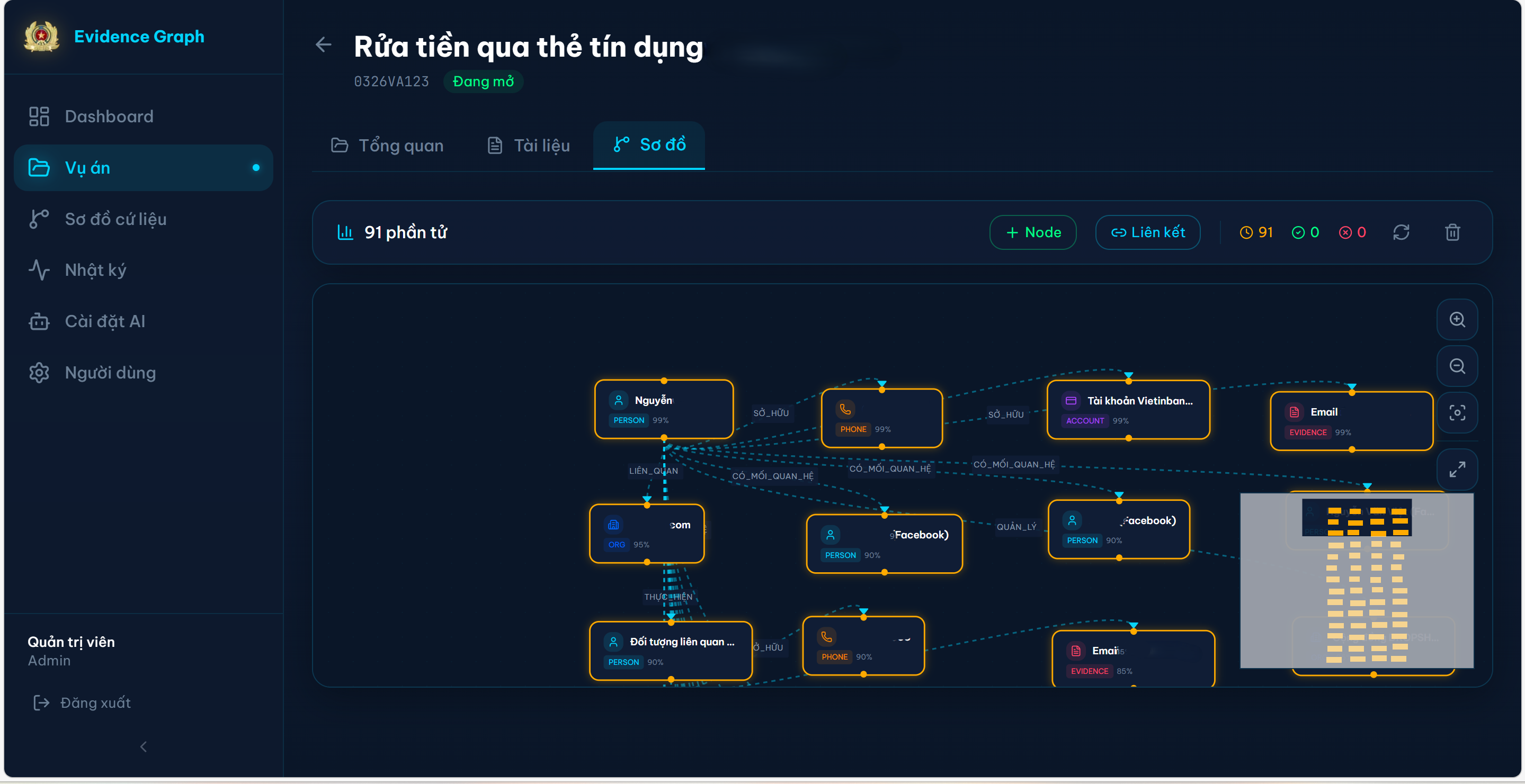Click the phone icon on PHONE 99% node
This screenshot has height=784, width=1525.
point(845,409)
